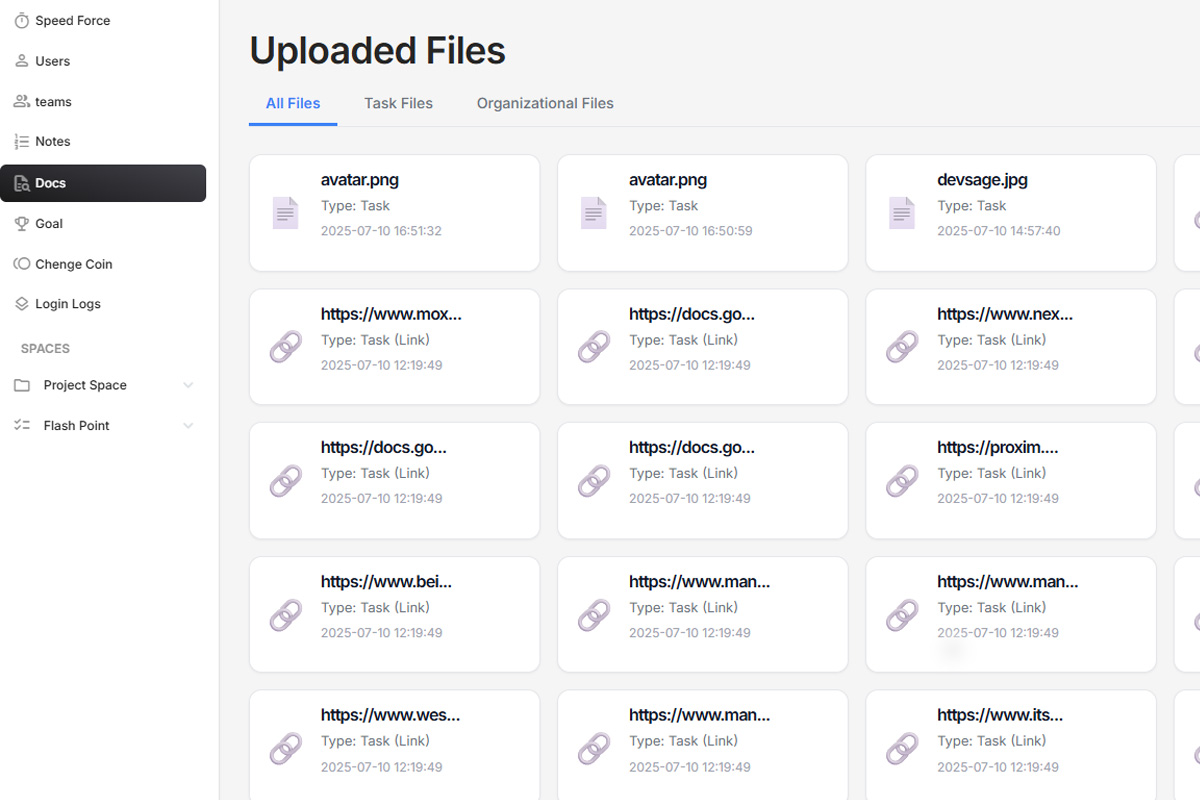Open the https://www.nex... link title
Image resolution: width=1200 pixels, height=800 pixels.
tap(1005, 314)
